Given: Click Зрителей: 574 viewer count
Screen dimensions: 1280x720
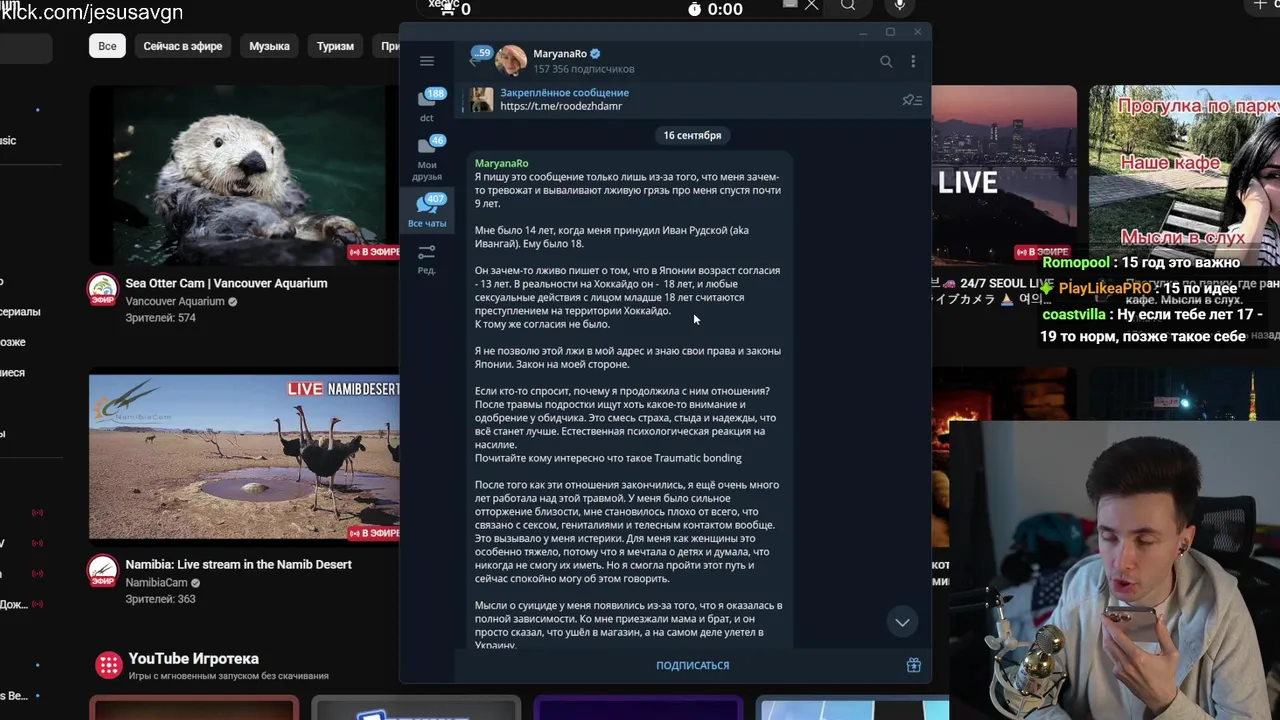Looking at the screenshot, I should point(160,318).
